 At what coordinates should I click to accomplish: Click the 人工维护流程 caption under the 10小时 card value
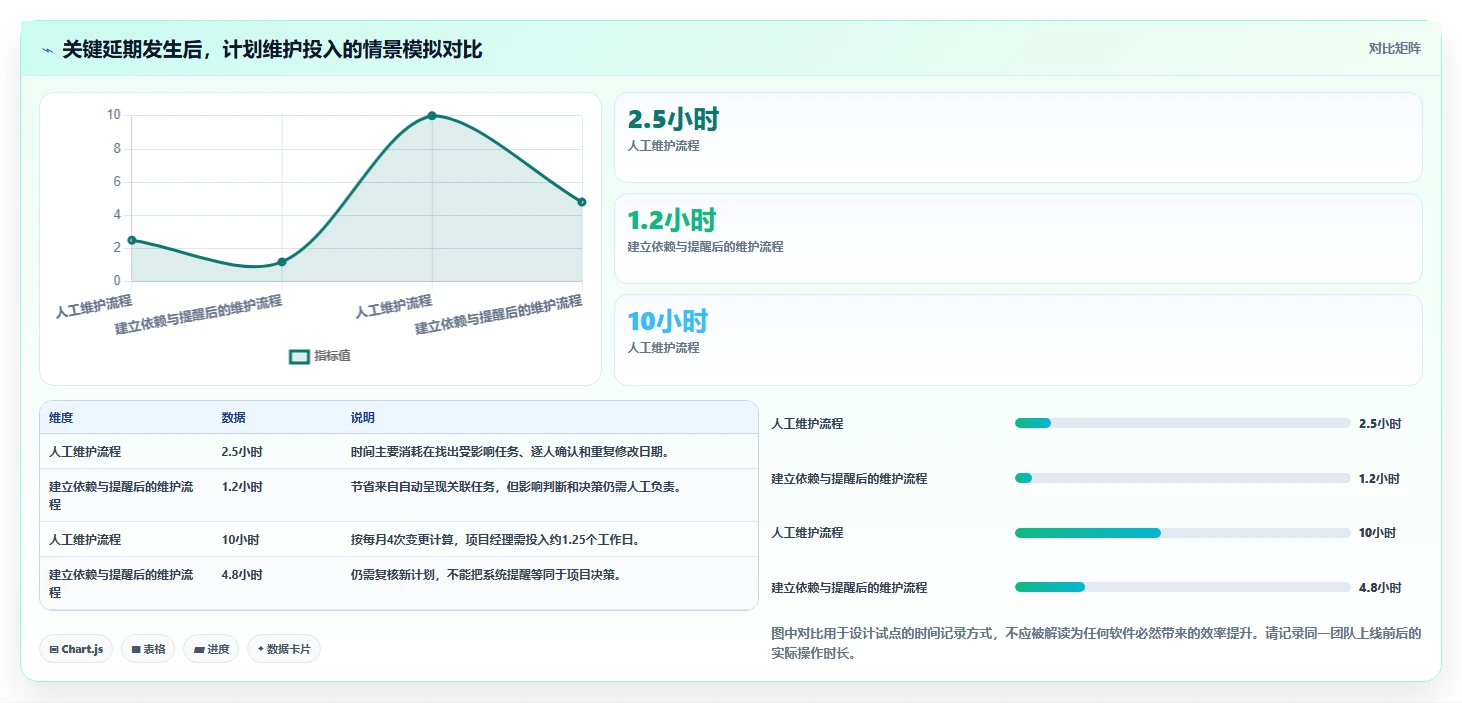[x=664, y=348]
